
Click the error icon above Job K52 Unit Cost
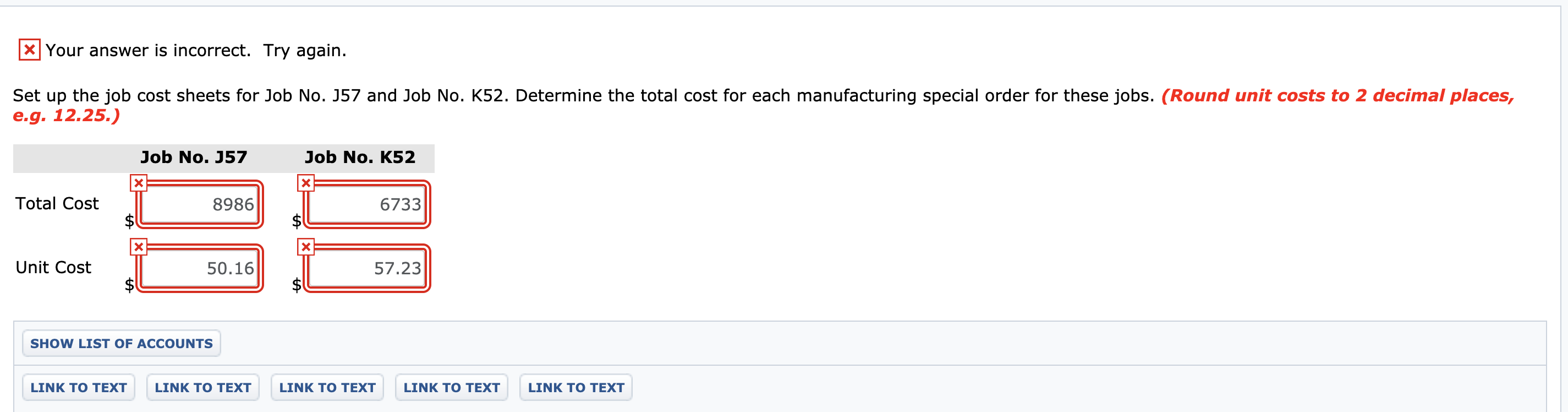(305, 246)
